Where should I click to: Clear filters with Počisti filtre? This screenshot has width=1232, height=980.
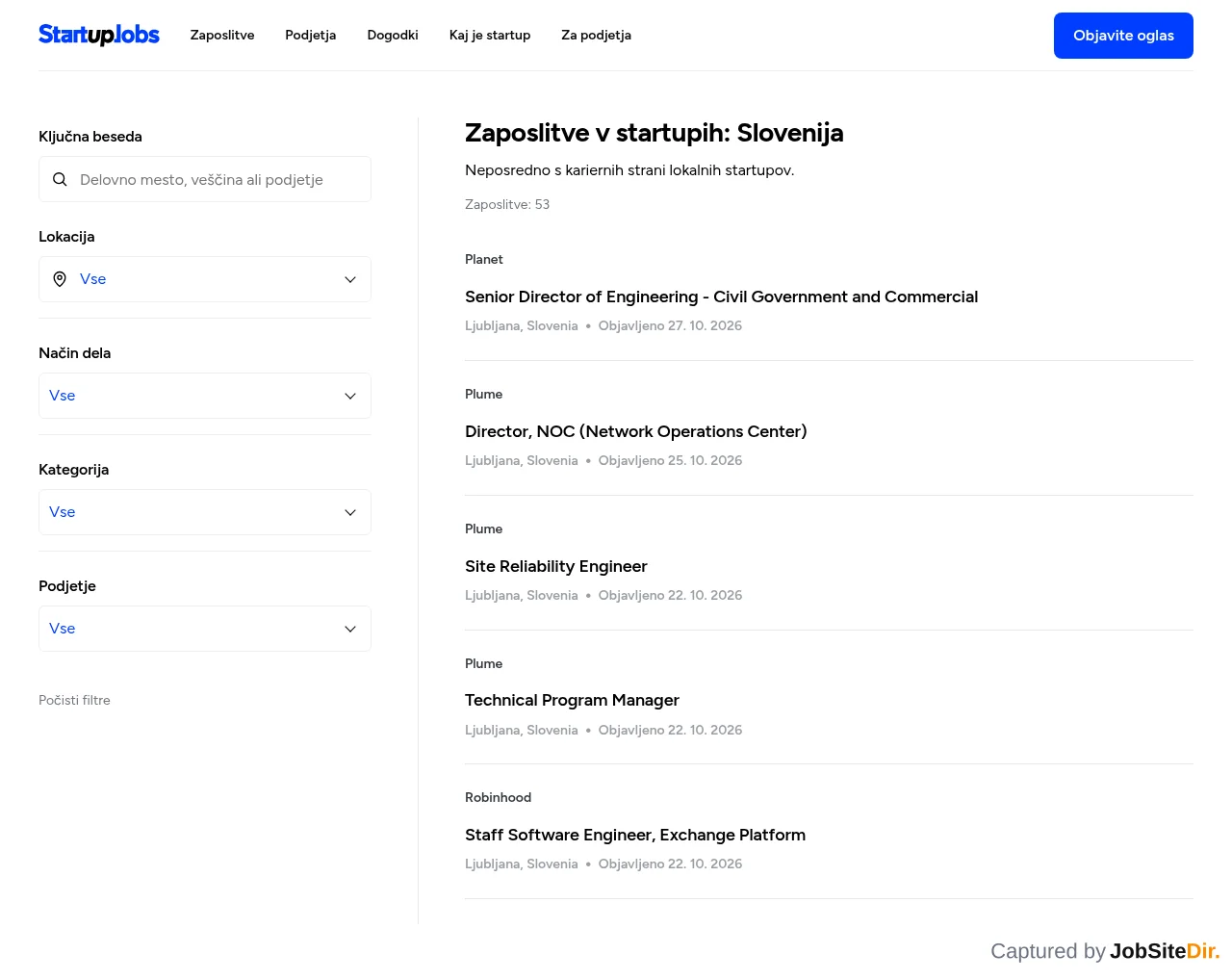tap(74, 700)
